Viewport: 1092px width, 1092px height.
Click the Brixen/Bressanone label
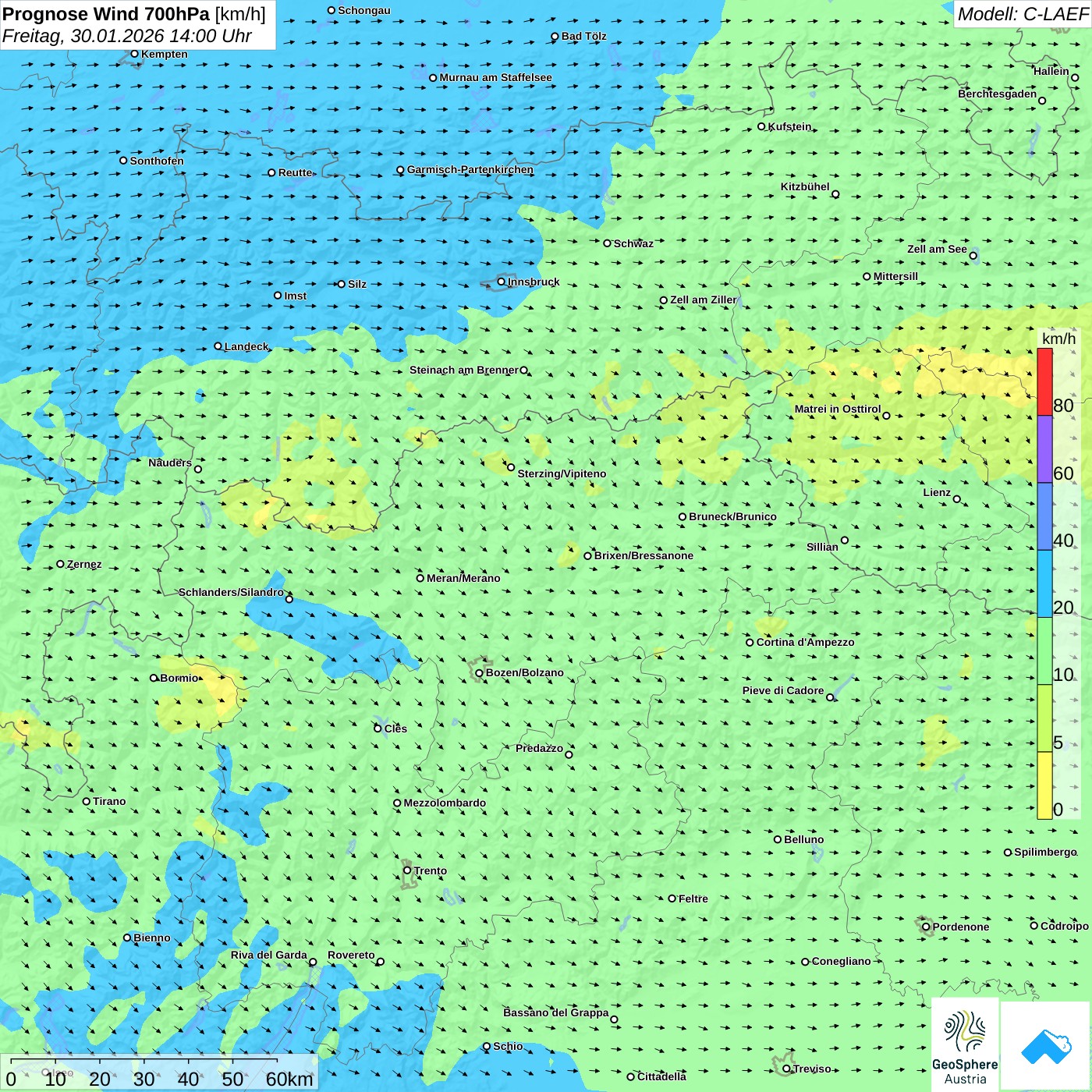coord(643,555)
